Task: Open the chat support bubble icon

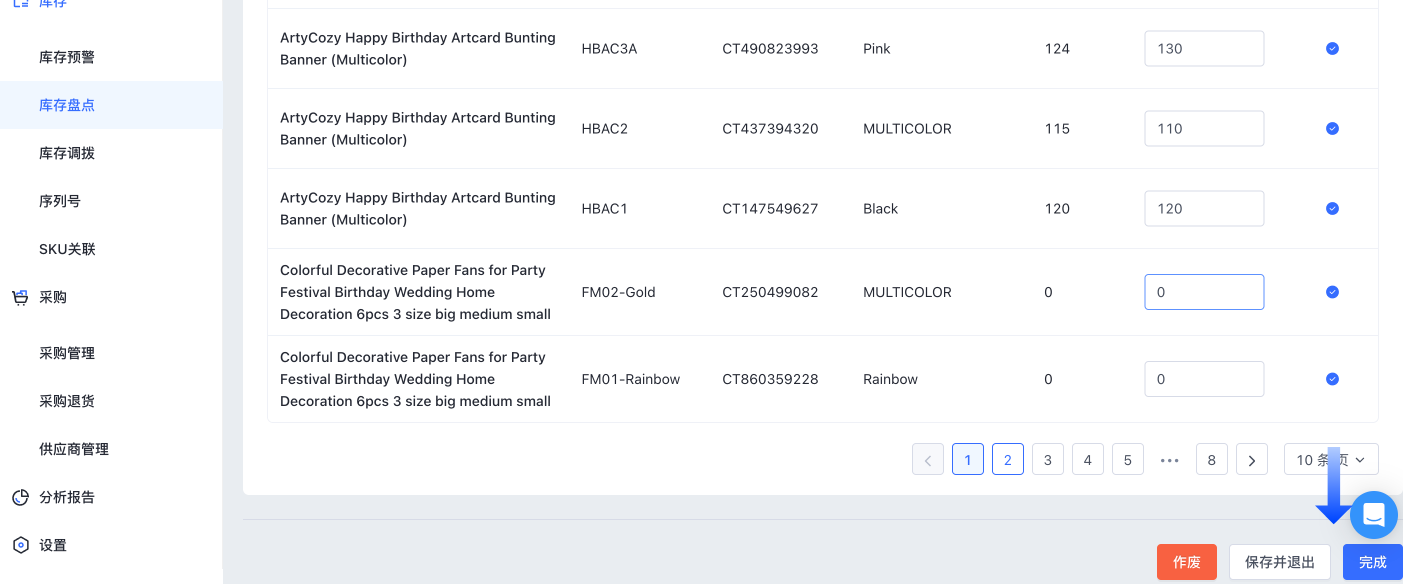Action: [x=1373, y=515]
